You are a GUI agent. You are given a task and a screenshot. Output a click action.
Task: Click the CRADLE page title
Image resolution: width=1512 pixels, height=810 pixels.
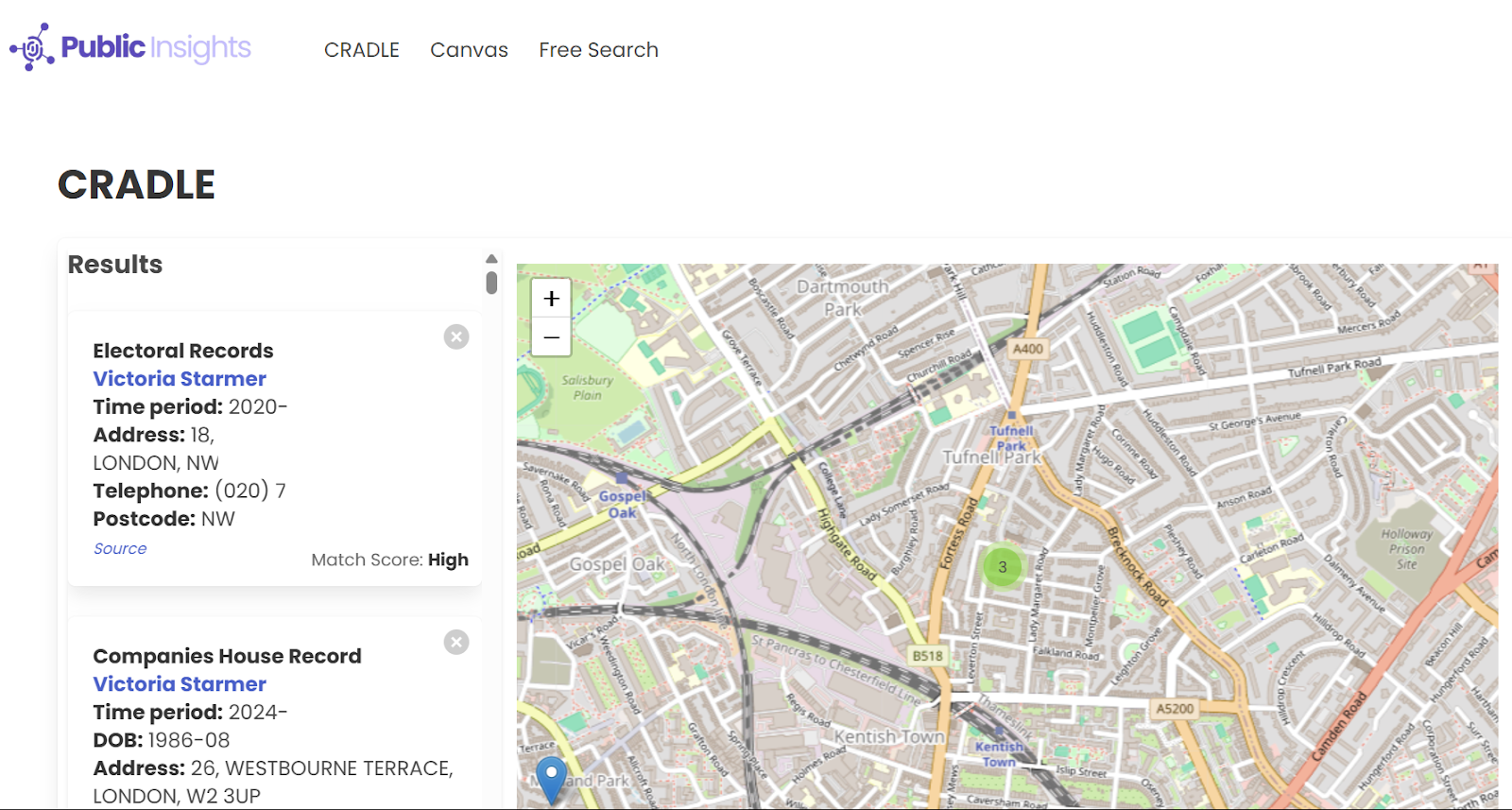click(137, 184)
